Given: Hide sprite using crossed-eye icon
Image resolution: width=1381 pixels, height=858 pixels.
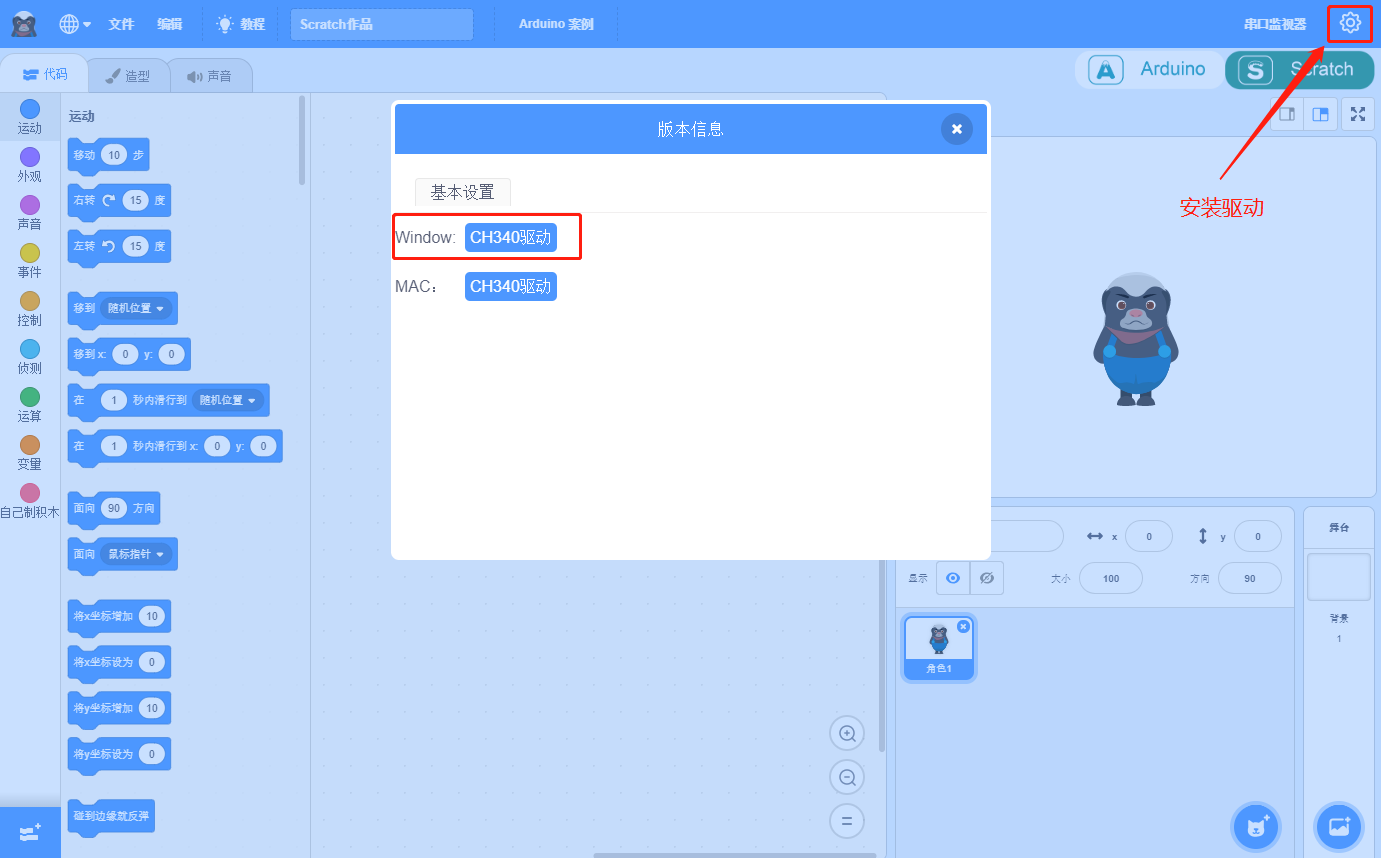Looking at the screenshot, I should tap(987, 578).
